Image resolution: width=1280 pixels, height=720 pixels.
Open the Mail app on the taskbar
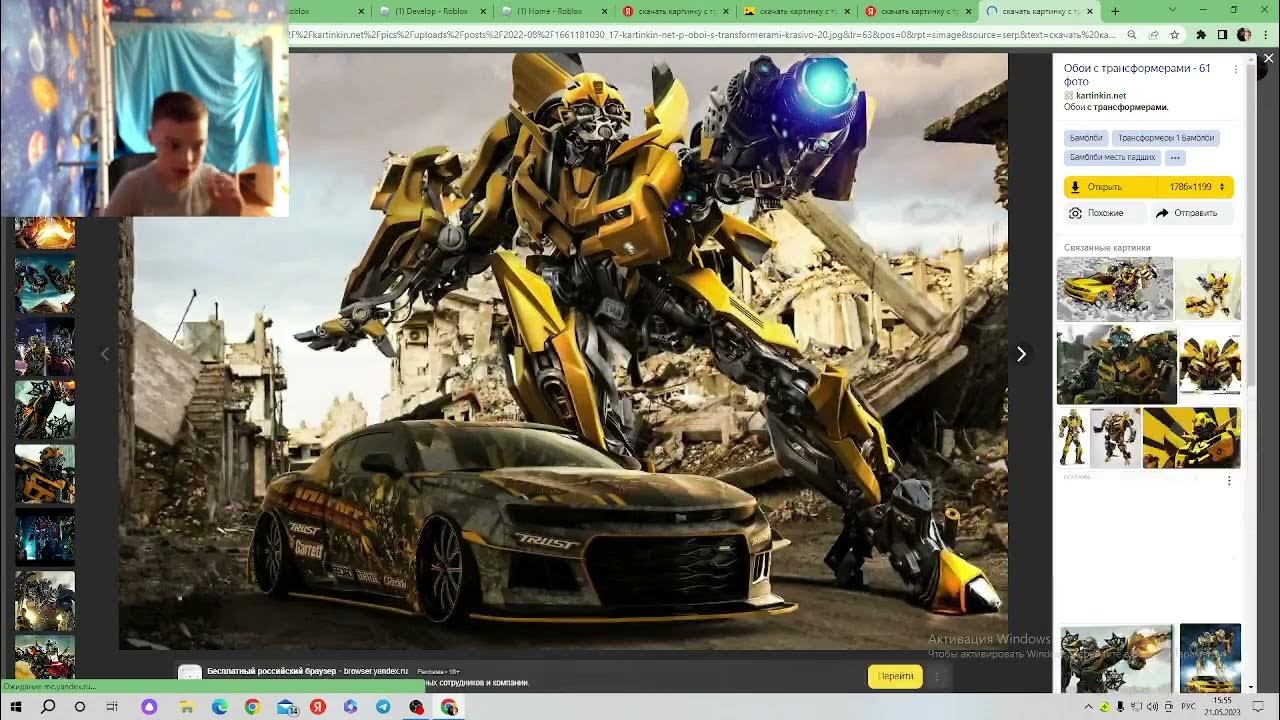tap(286, 707)
